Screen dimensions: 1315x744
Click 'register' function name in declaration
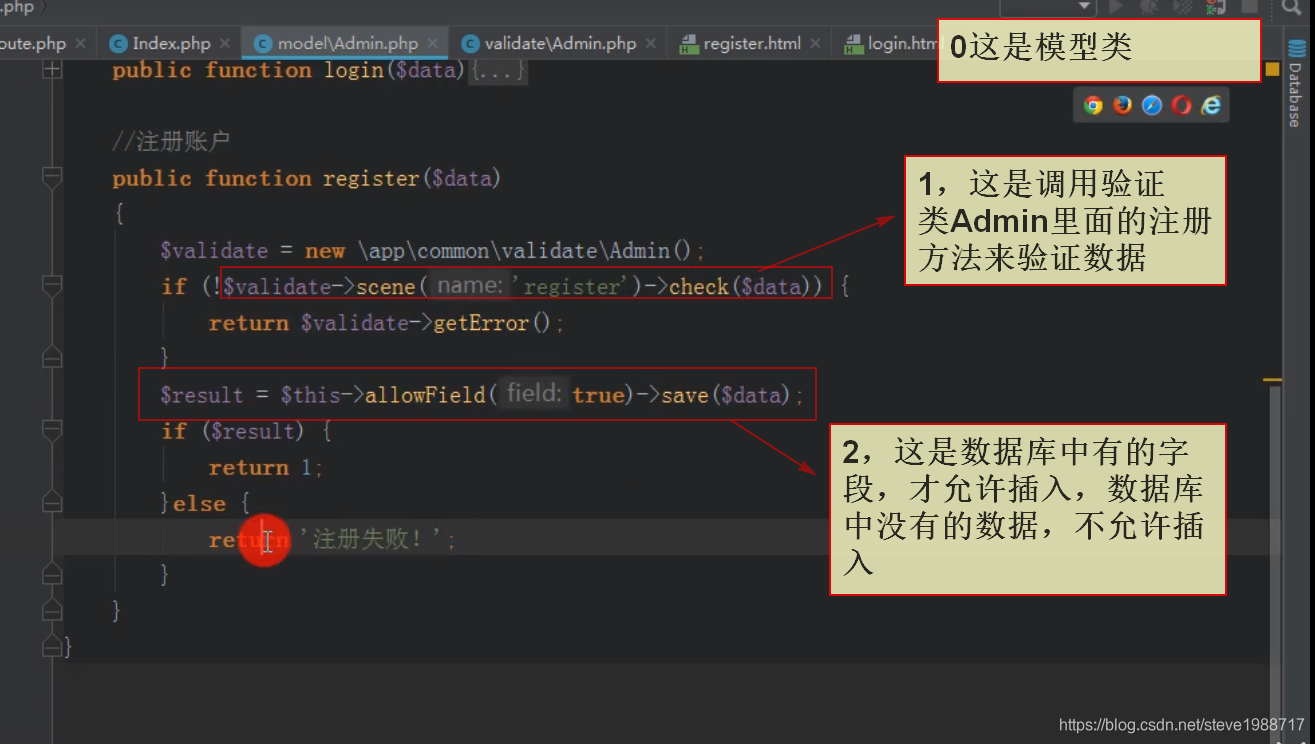coord(371,178)
